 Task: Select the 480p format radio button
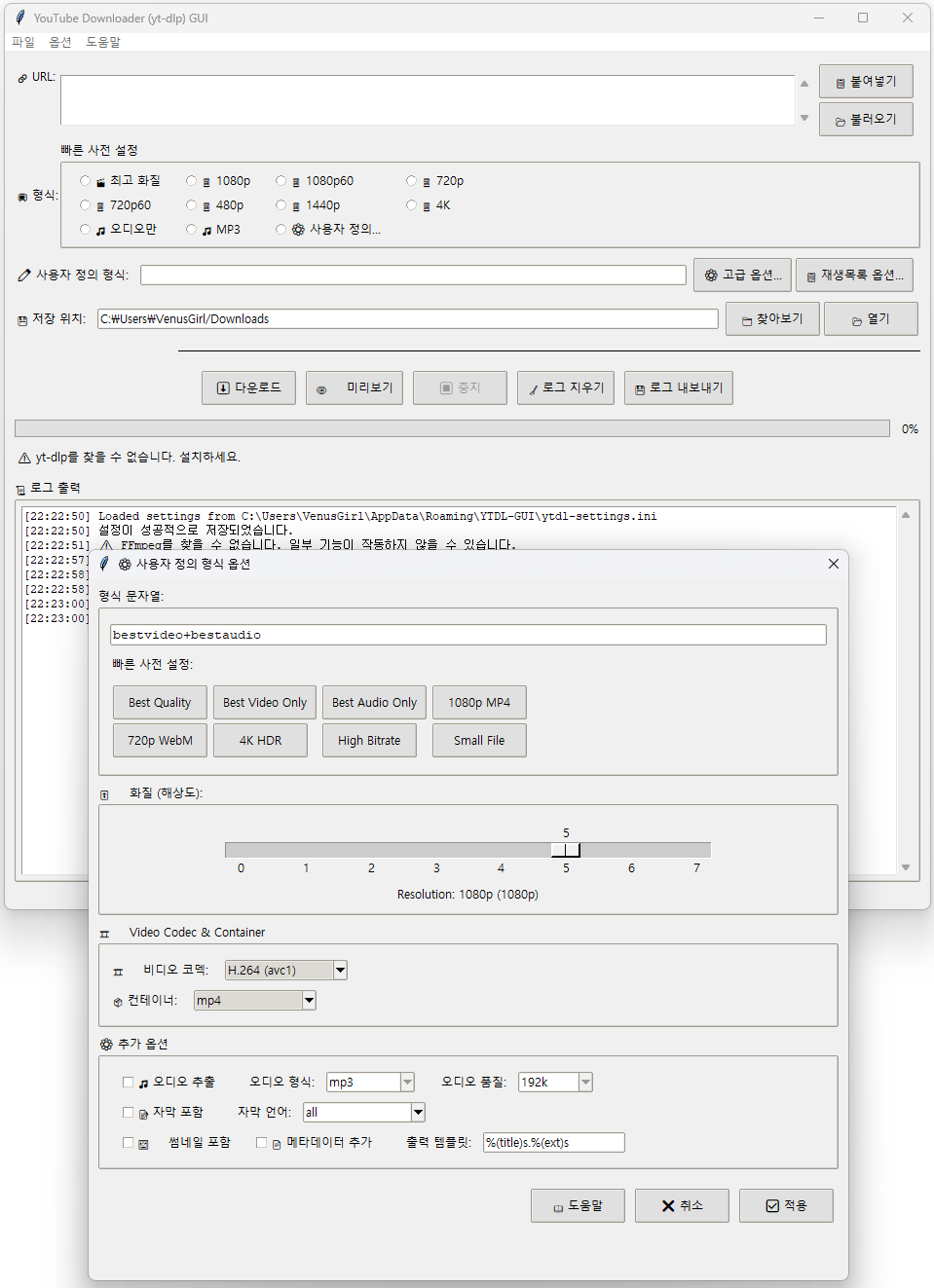click(x=192, y=205)
